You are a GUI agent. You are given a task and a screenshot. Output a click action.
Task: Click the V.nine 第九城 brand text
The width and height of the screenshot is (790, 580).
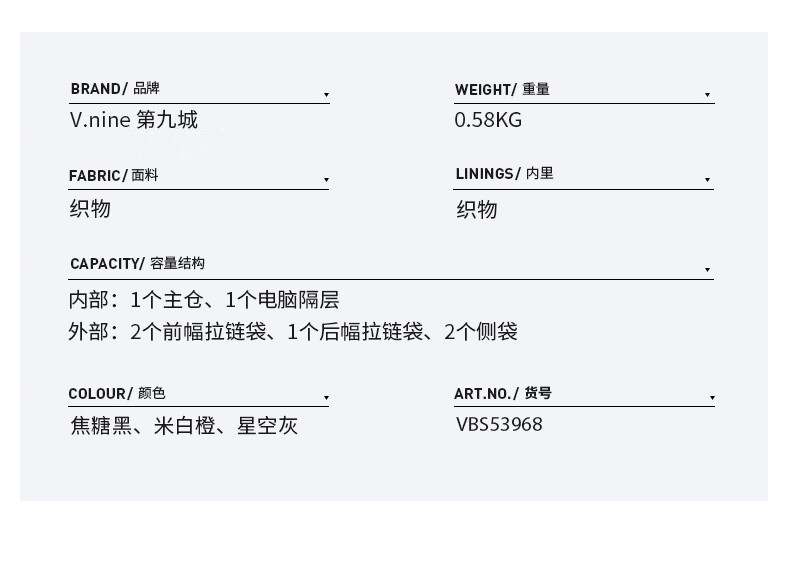[134, 120]
